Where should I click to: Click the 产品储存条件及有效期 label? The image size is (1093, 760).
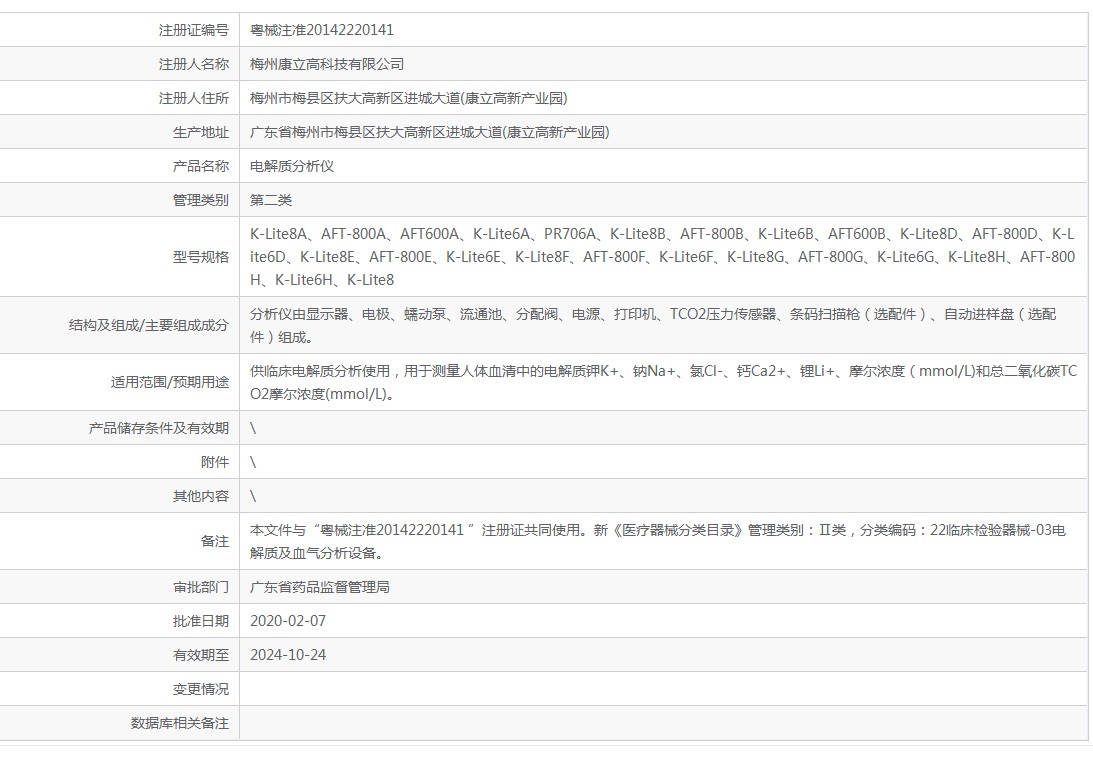[158, 428]
